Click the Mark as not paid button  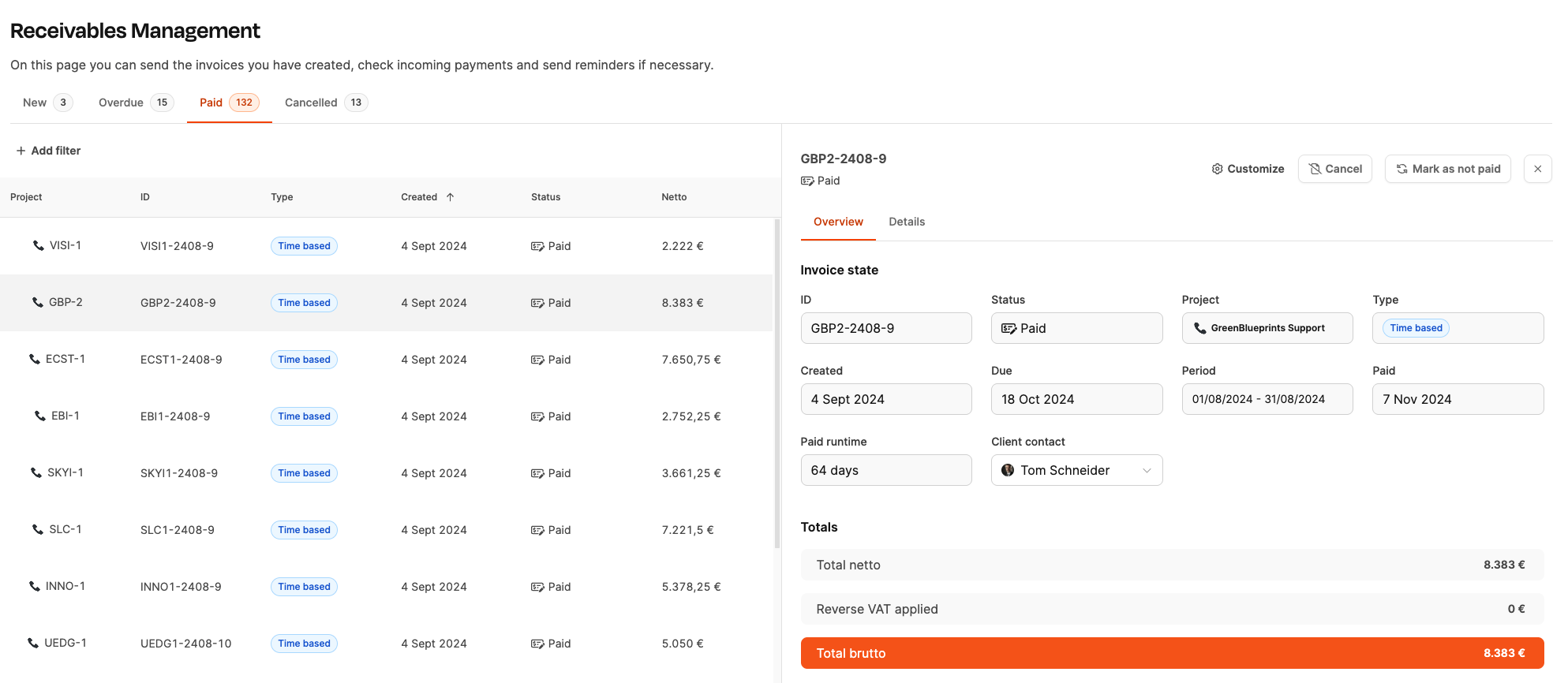(1447, 169)
